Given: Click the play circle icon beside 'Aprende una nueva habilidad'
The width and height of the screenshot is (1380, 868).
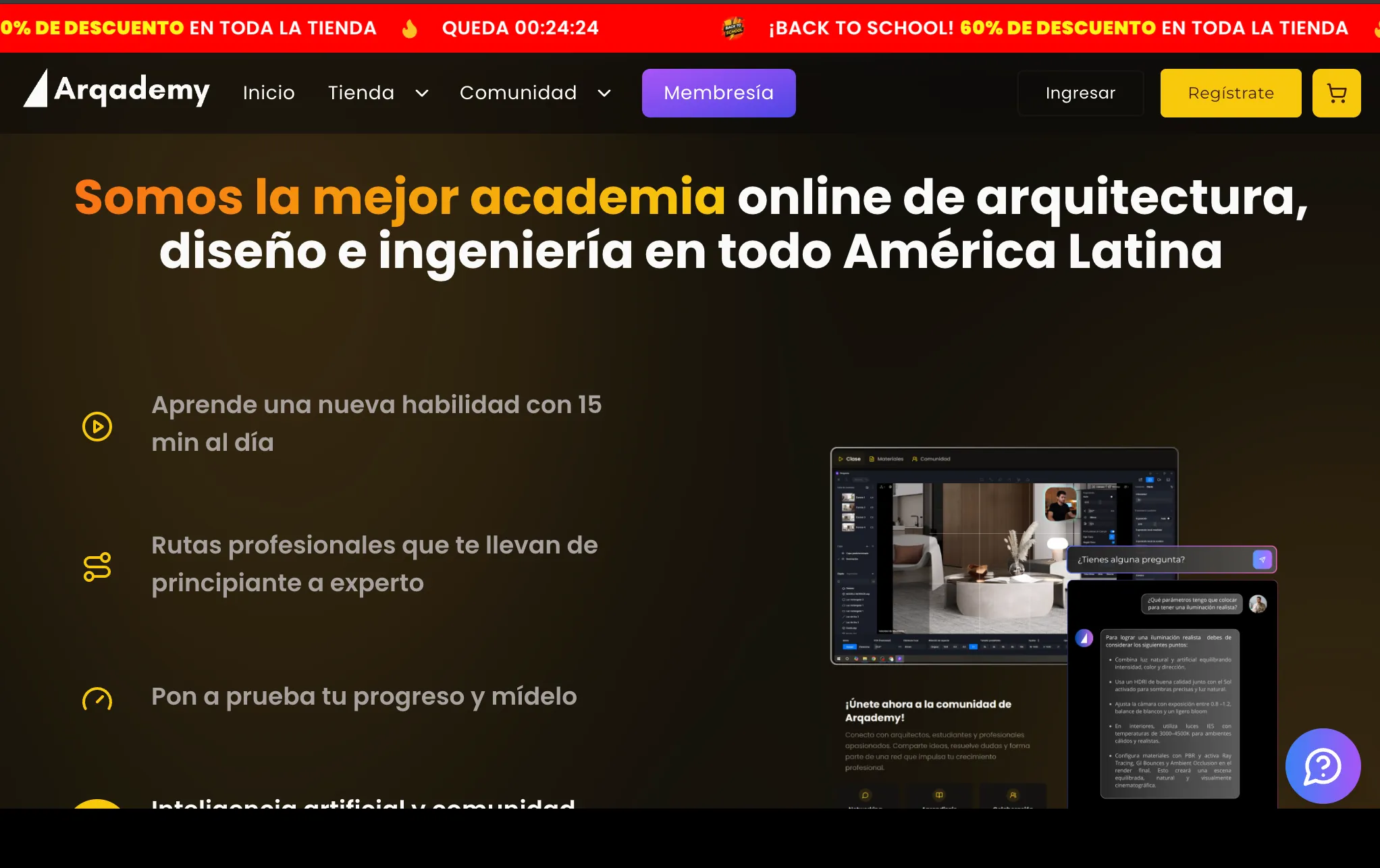Looking at the screenshot, I should click(97, 427).
